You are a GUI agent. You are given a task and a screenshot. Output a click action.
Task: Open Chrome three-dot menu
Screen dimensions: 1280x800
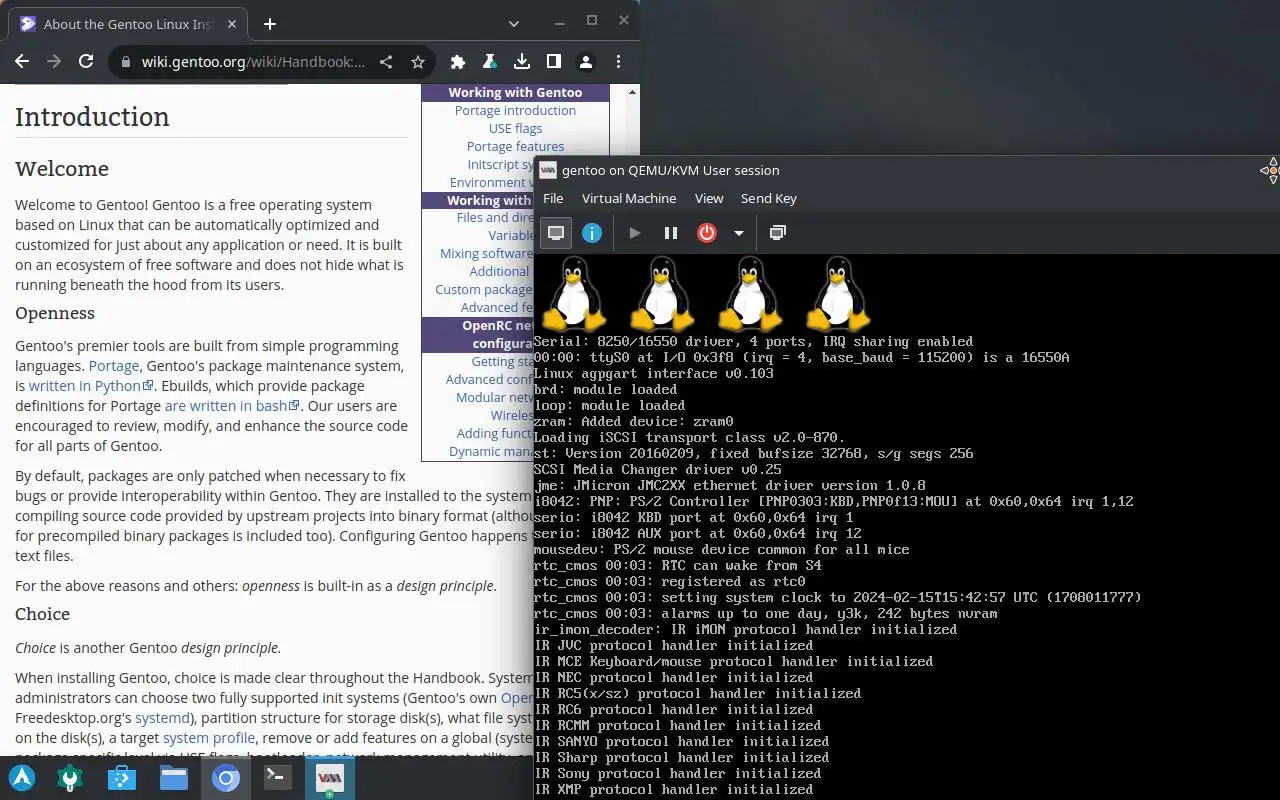(618, 62)
